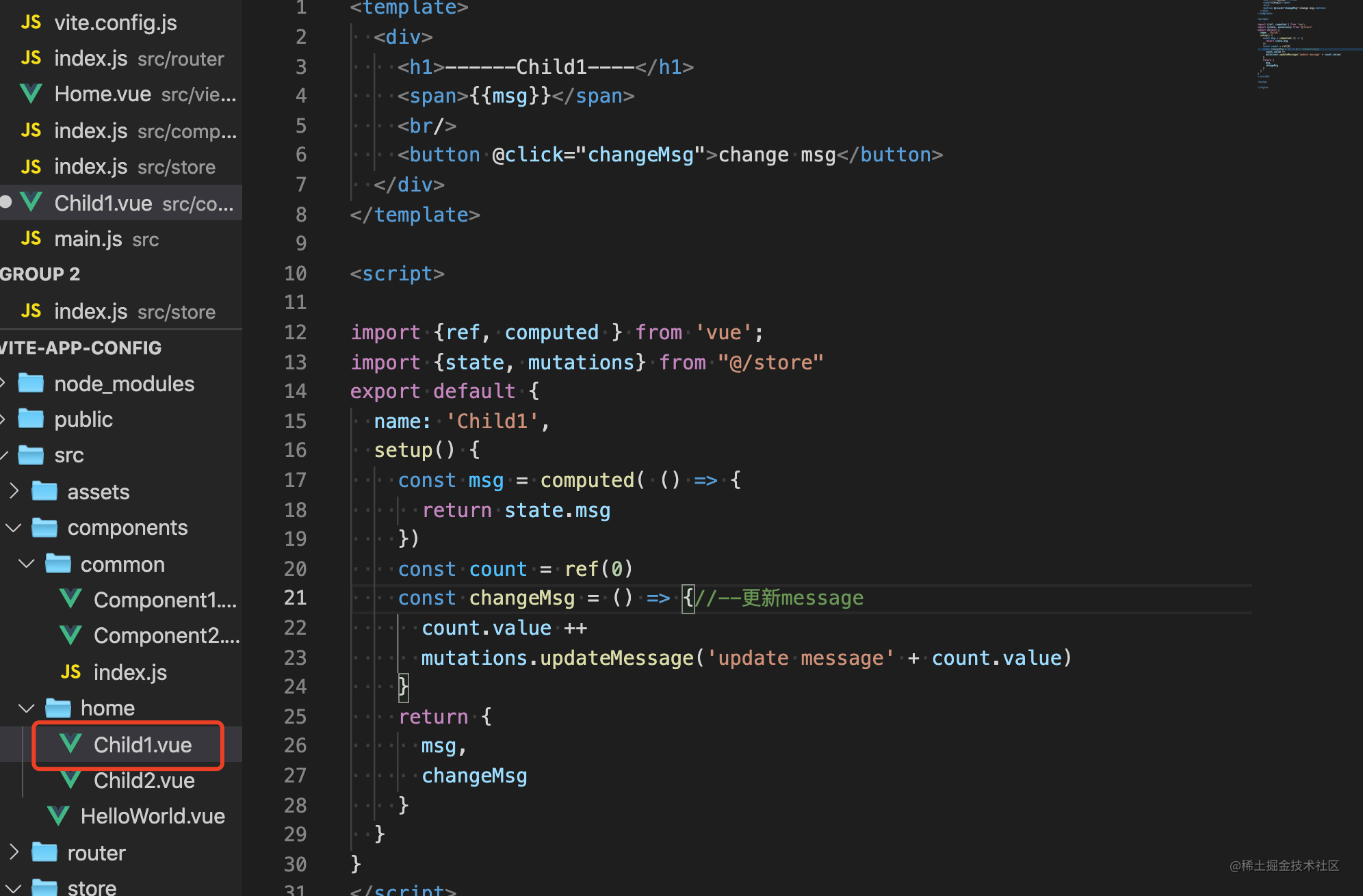
Task: Select highlighted Child1.vue in home folder
Action: coord(142,745)
